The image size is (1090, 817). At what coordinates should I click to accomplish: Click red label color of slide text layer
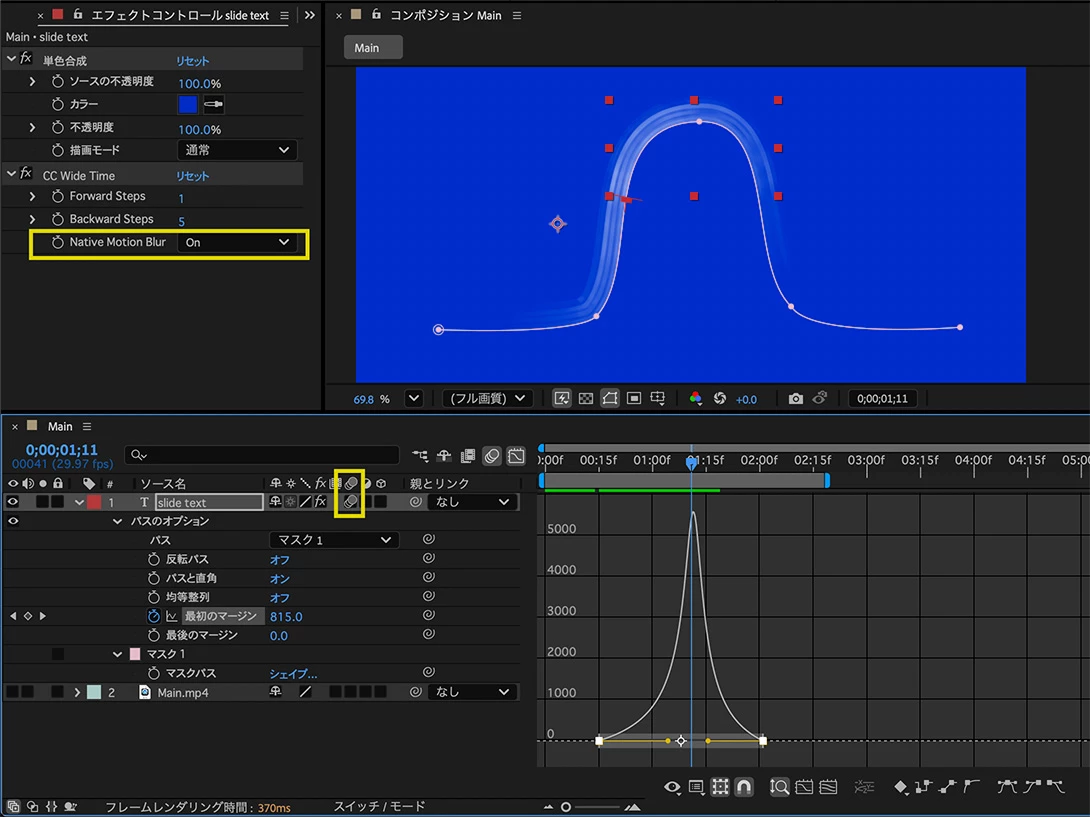point(94,502)
